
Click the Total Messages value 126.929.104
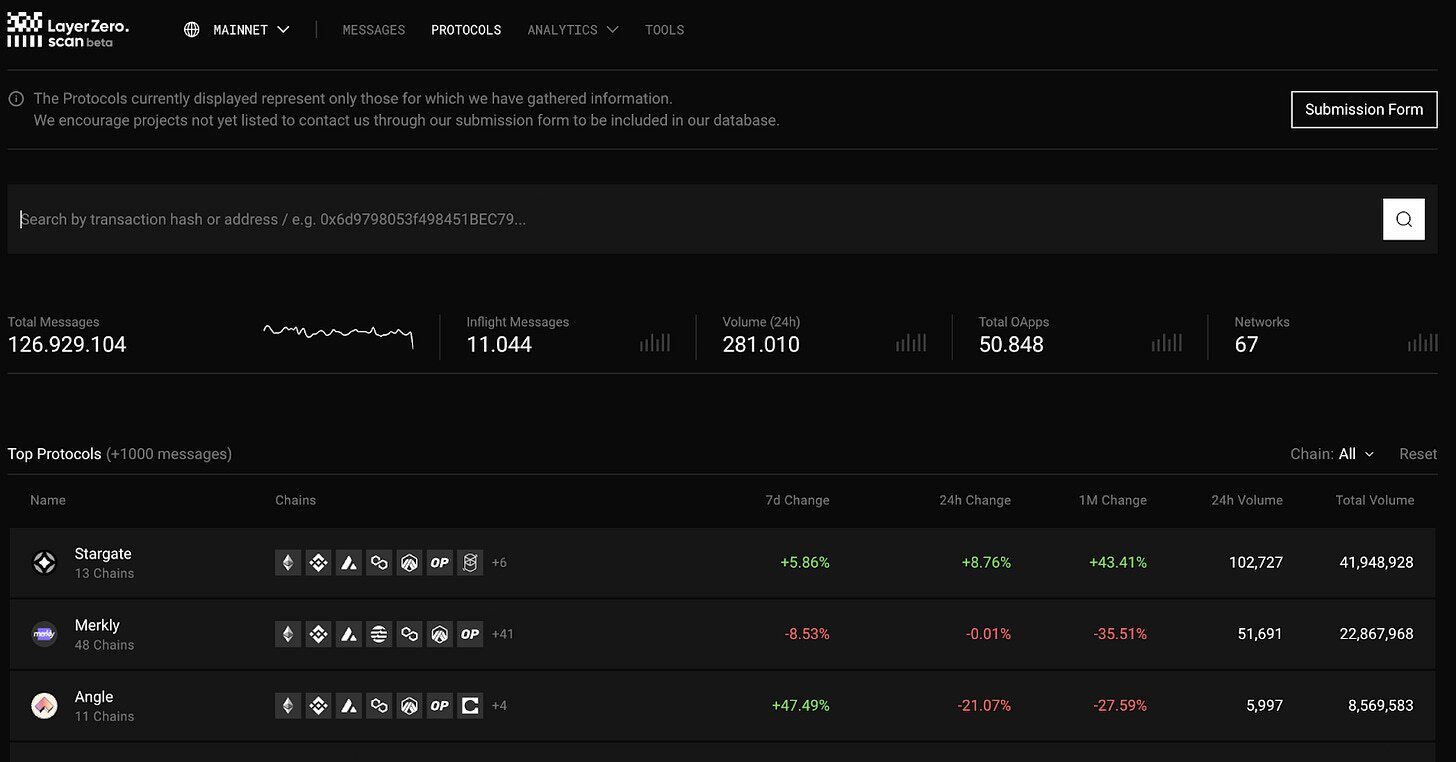coord(67,345)
